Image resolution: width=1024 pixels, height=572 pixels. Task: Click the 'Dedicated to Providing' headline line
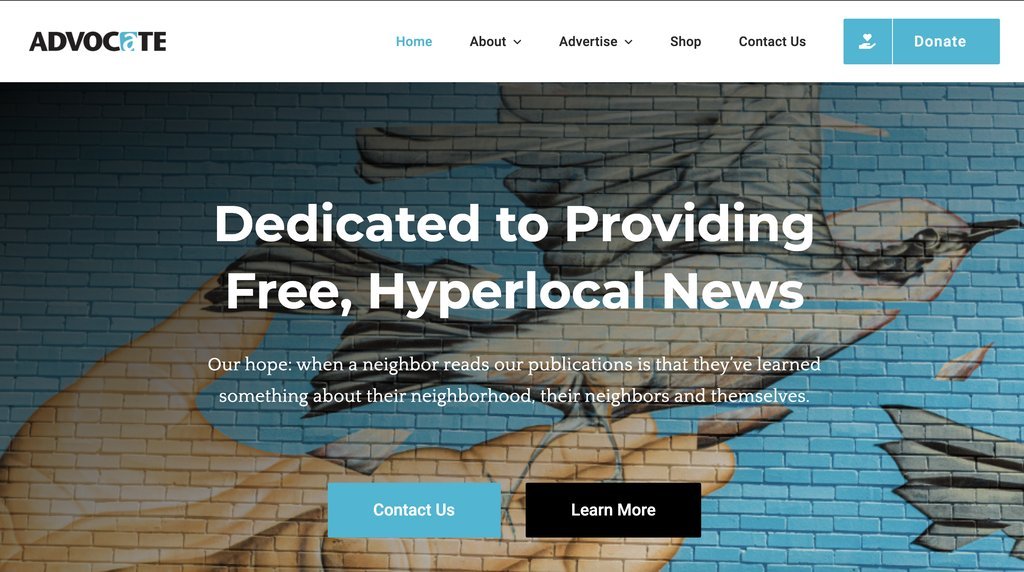pyautogui.click(x=514, y=225)
